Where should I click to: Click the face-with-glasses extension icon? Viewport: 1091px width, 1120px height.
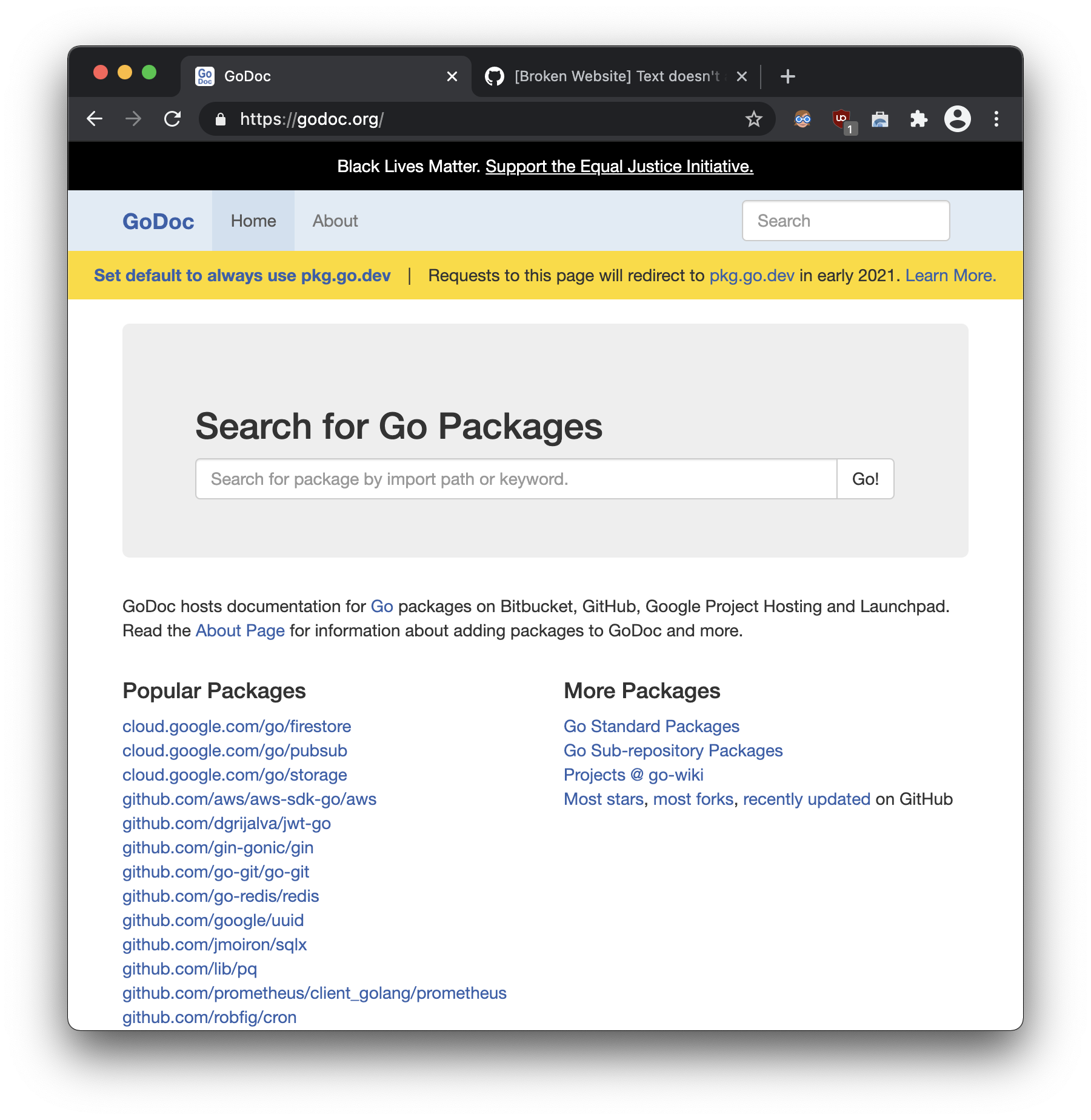pos(802,119)
